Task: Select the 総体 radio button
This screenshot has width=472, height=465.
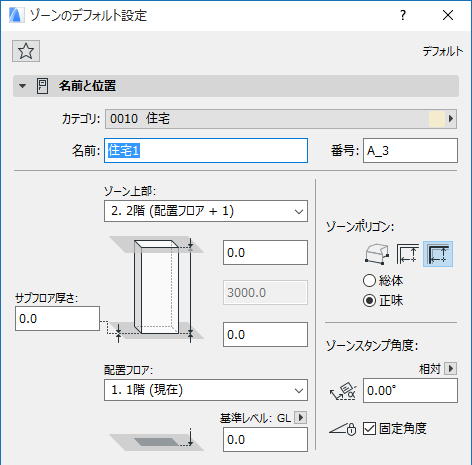Action: point(369,281)
